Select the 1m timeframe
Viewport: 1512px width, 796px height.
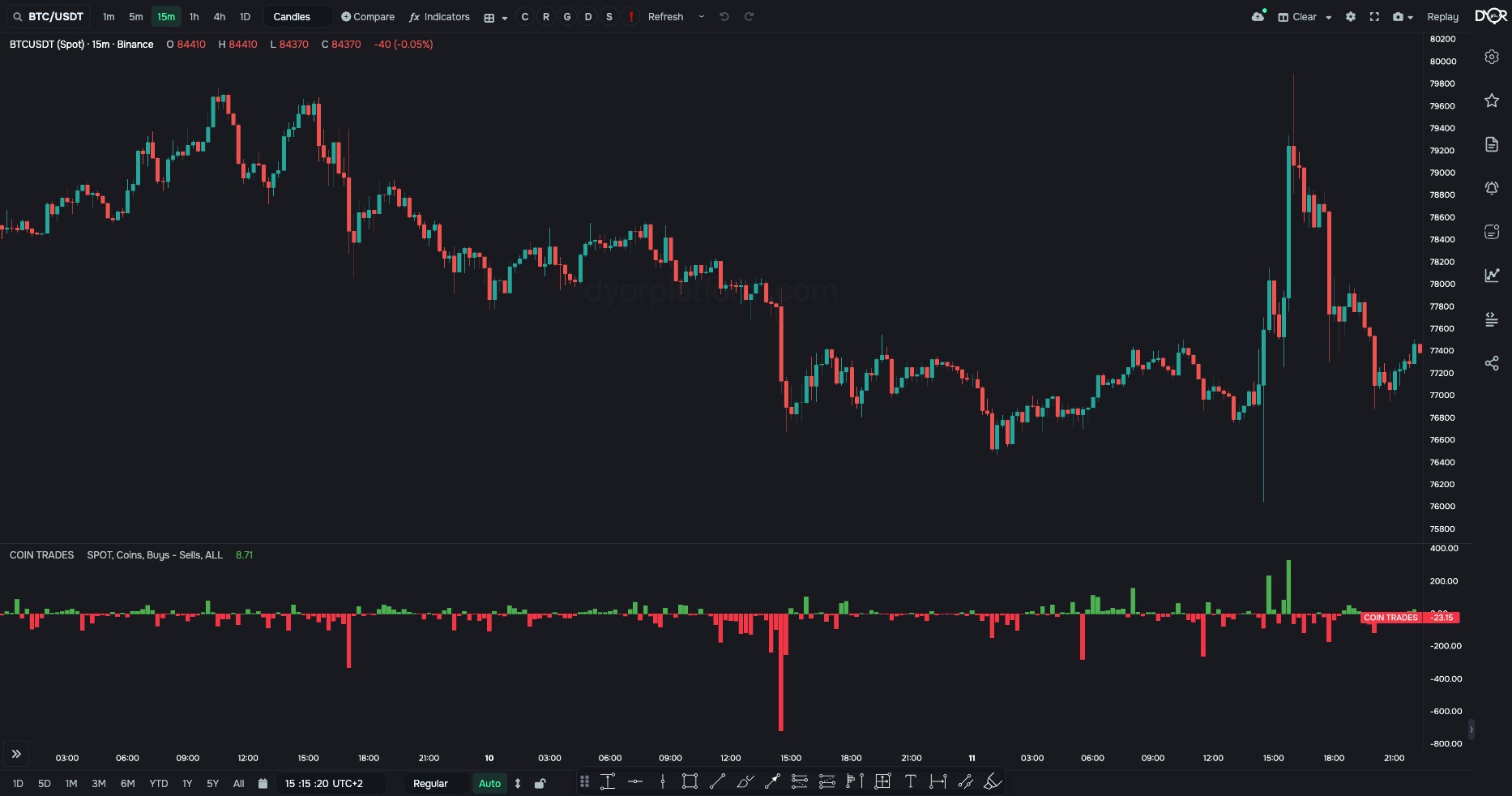(109, 16)
